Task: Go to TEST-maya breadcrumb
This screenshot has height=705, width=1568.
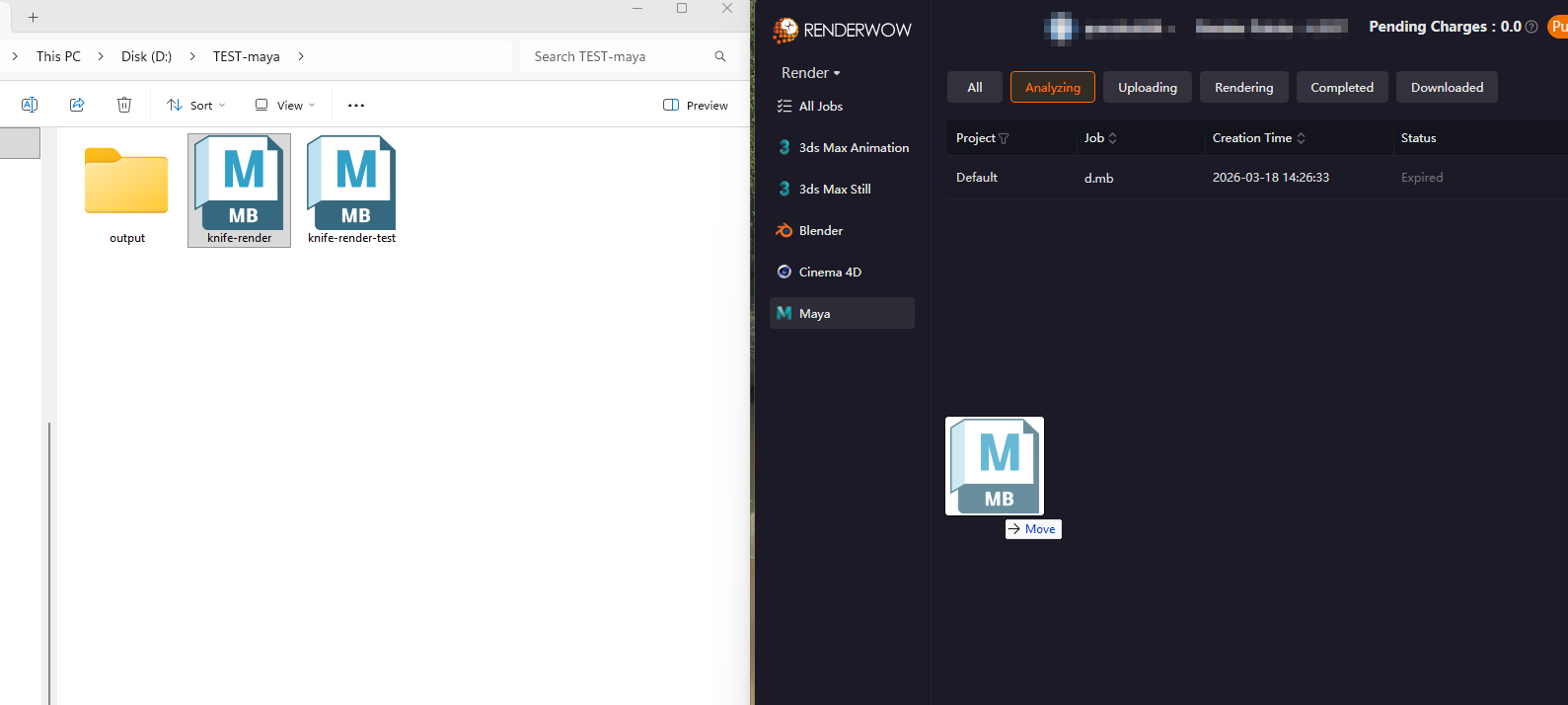Action: 247,56
